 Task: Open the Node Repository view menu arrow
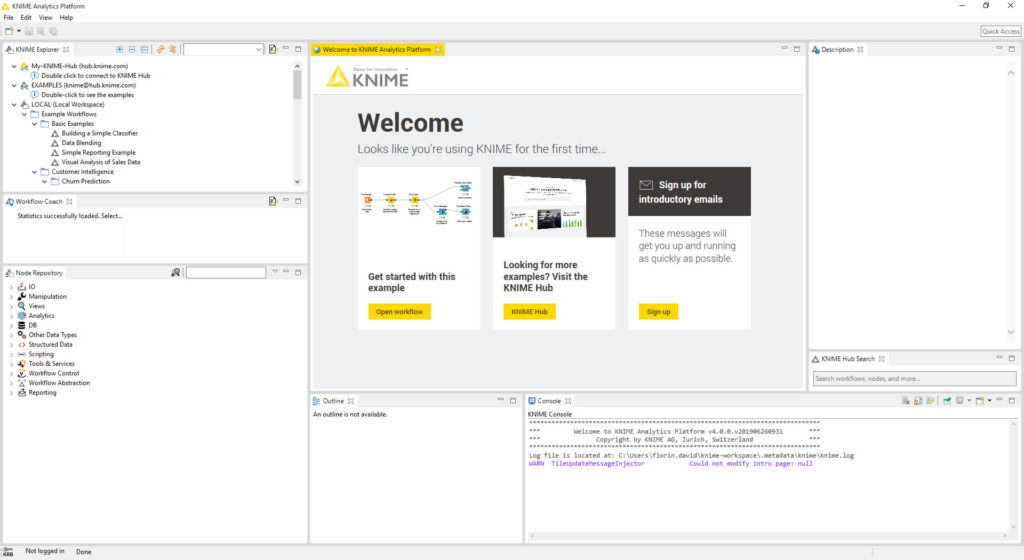[275, 272]
